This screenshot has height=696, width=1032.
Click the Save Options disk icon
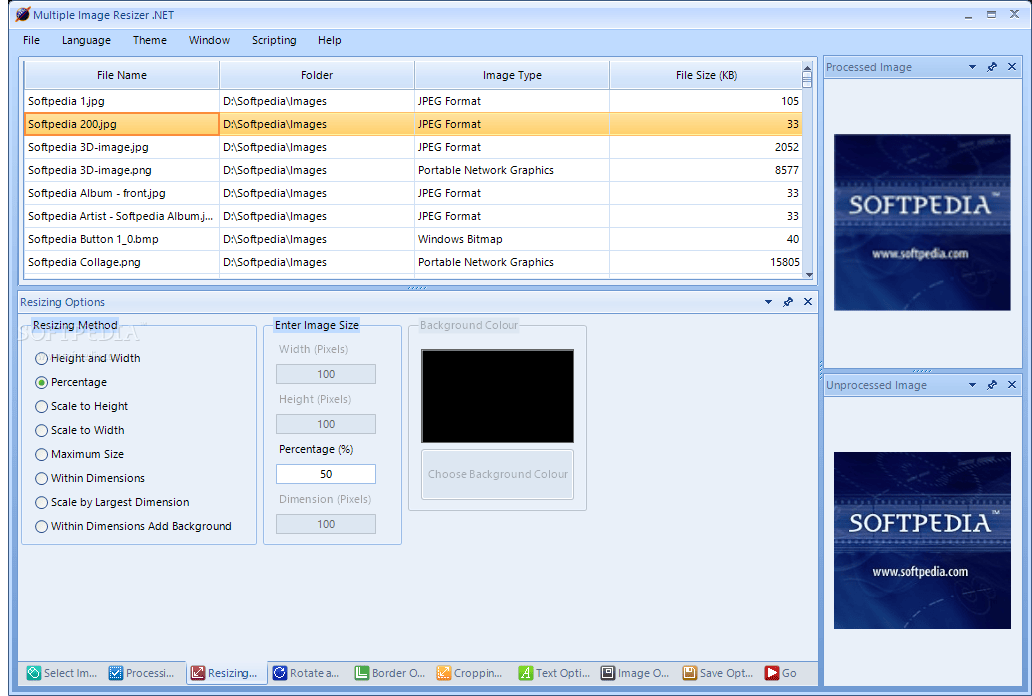point(689,672)
